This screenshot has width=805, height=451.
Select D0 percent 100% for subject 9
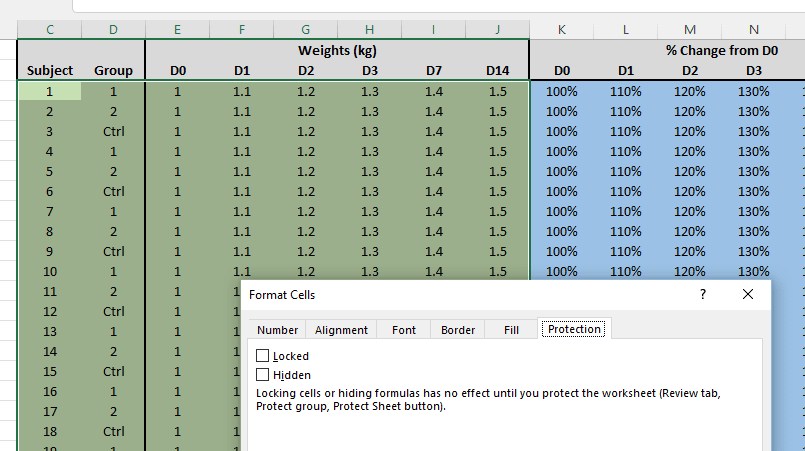point(562,252)
